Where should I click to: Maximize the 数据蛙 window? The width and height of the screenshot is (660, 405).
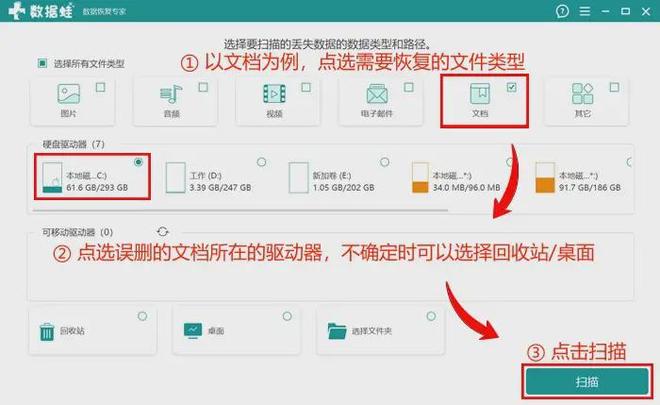pyautogui.click(x=625, y=11)
